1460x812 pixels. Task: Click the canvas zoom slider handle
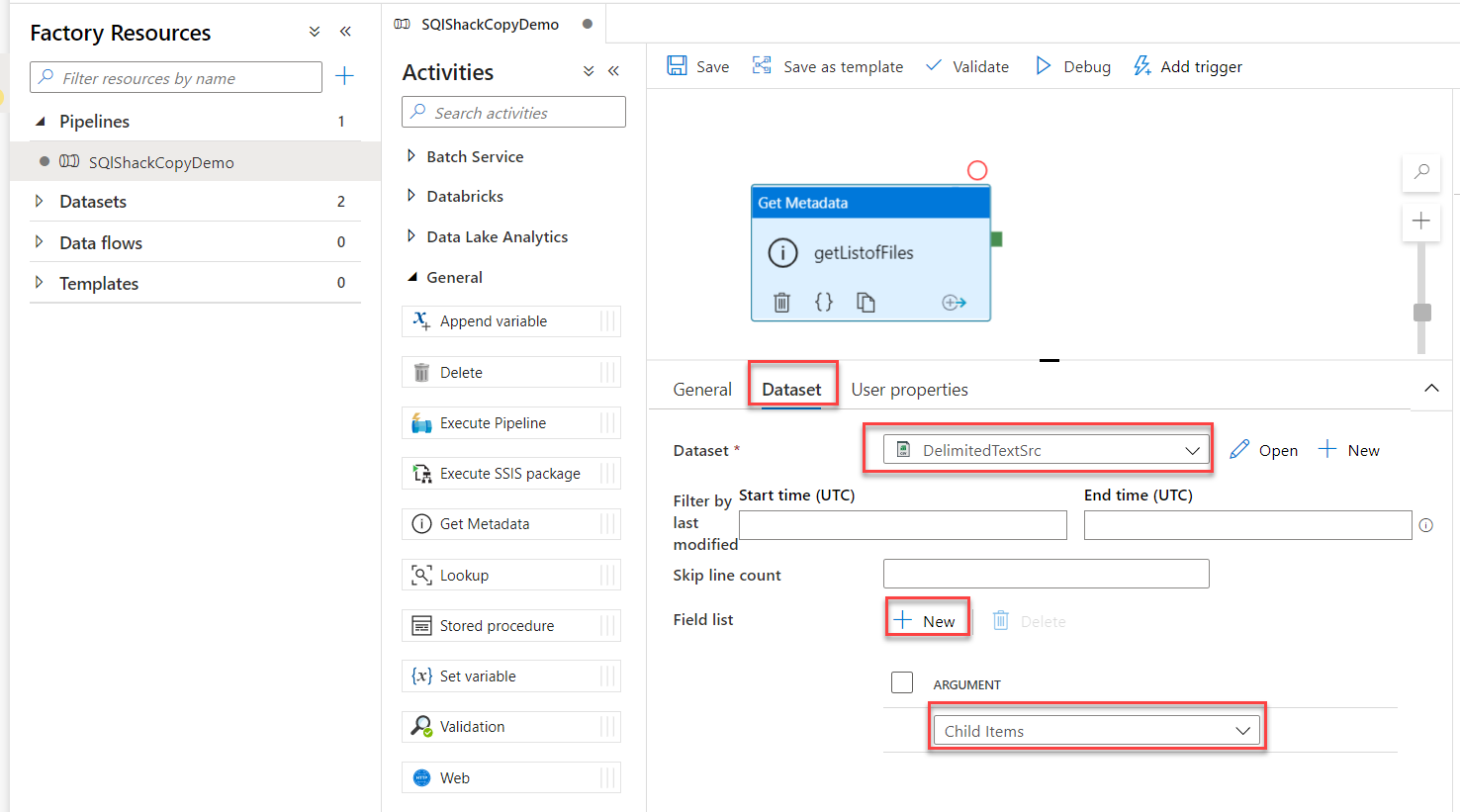coord(1422,313)
